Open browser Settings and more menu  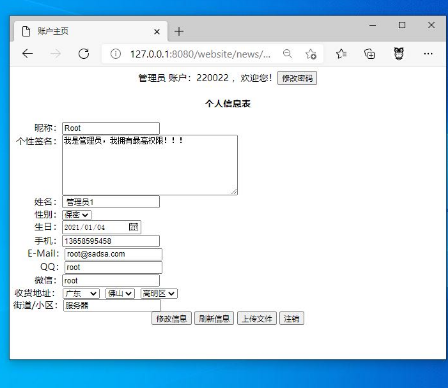point(428,54)
